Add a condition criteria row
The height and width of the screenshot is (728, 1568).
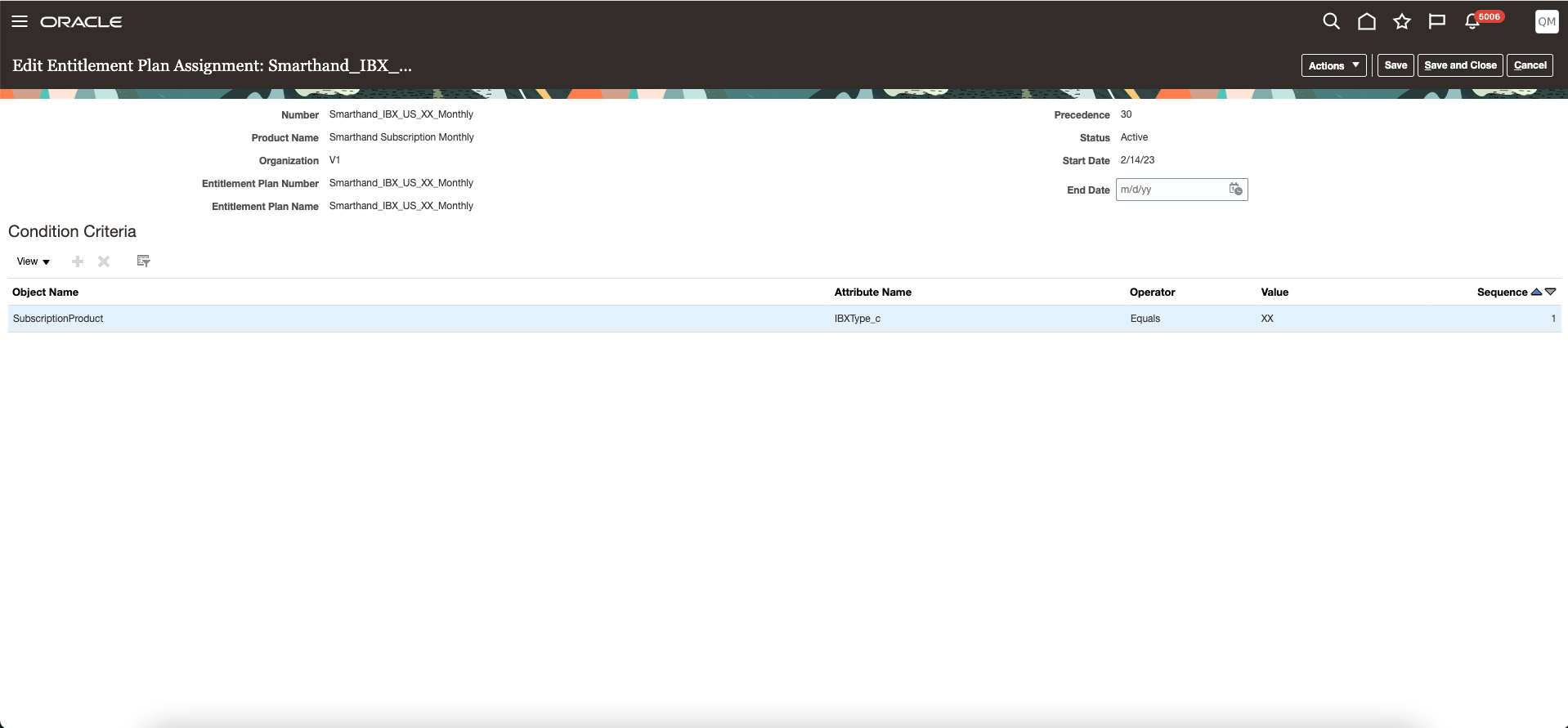(x=78, y=261)
